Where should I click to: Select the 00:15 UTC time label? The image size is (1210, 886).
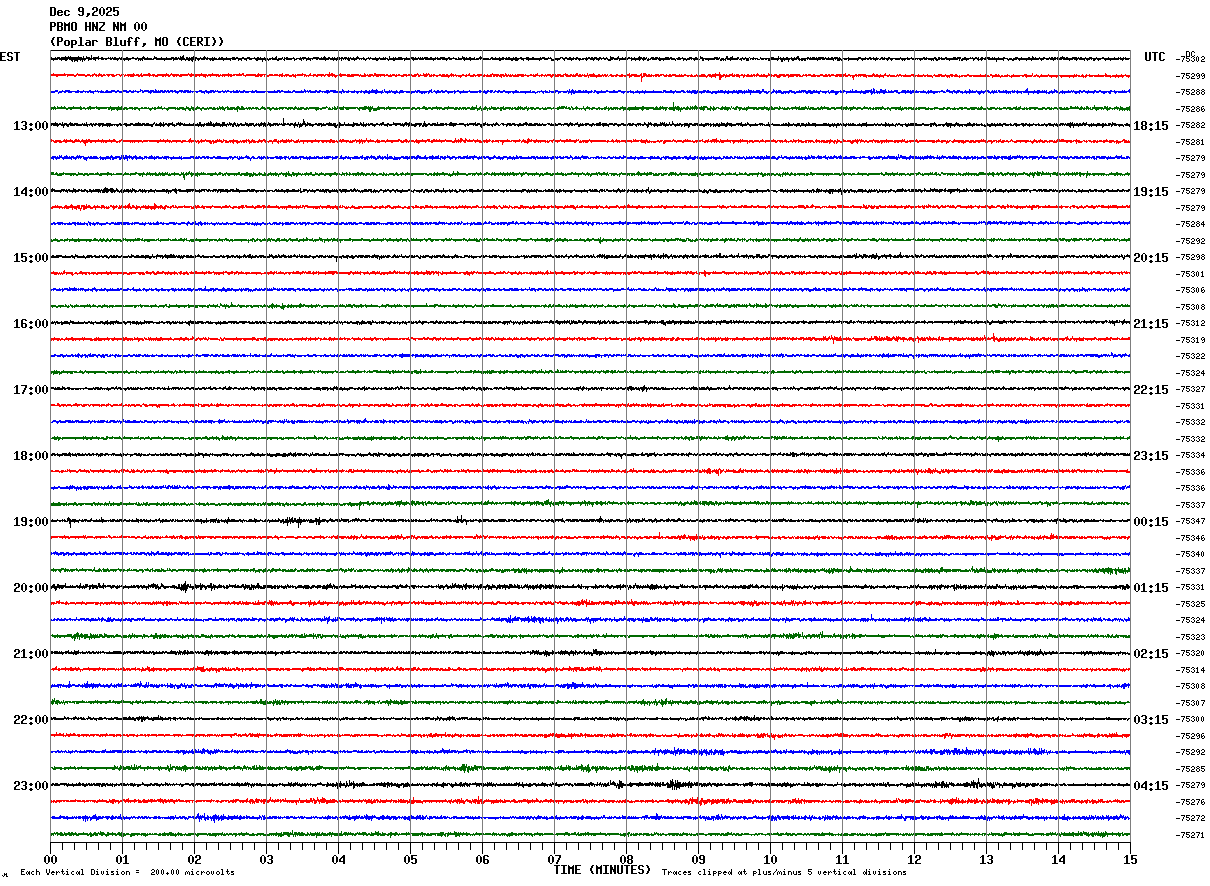1150,522
